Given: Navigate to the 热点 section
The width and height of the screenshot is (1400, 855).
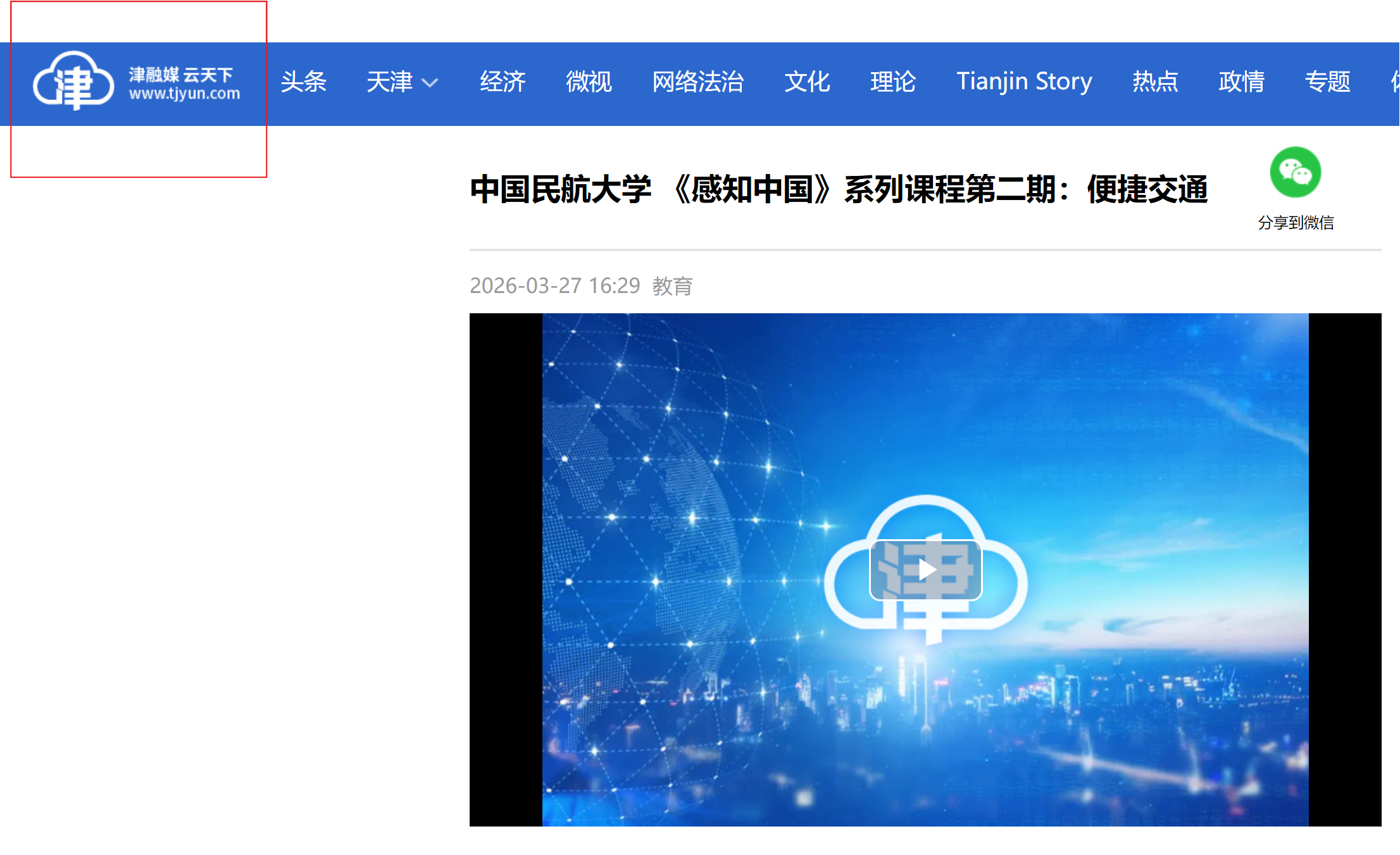Looking at the screenshot, I should tap(1155, 82).
